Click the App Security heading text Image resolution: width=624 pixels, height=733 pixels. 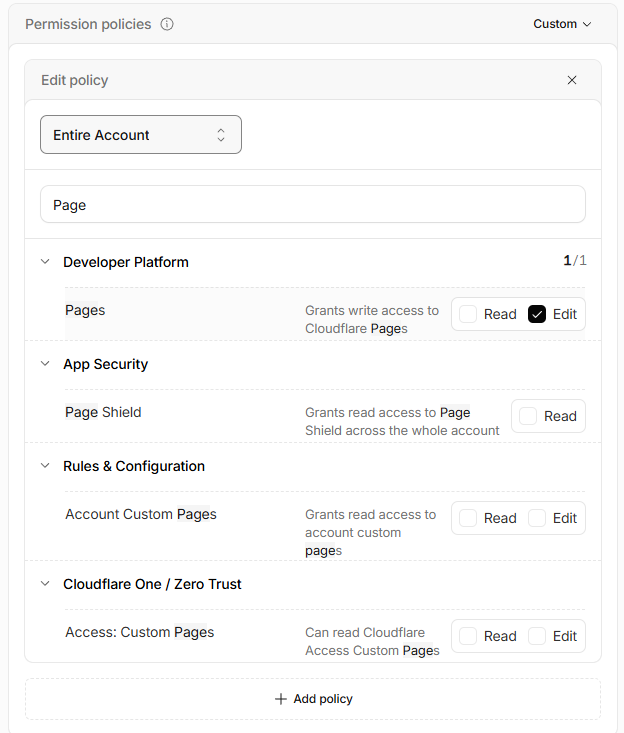tap(106, 364)
